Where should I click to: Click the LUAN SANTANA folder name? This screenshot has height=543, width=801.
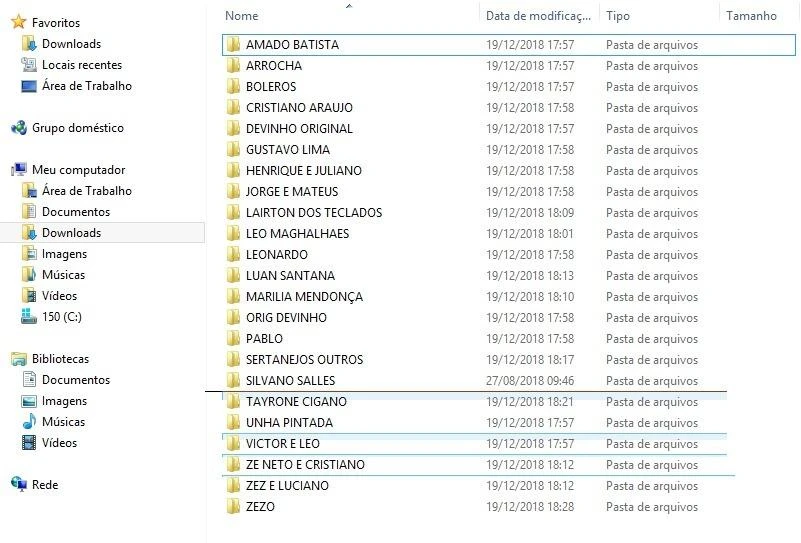pyautogui.click(x=290, y=275)
